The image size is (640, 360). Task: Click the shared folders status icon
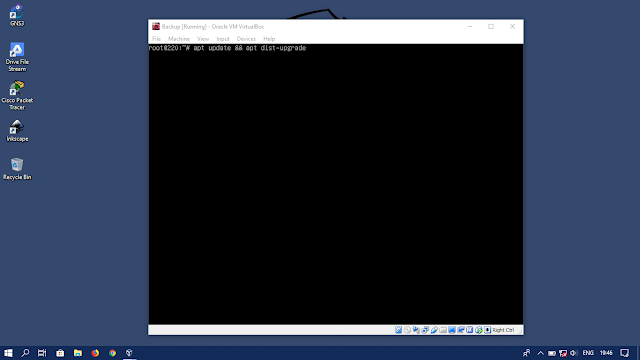[x=443, y=330]
